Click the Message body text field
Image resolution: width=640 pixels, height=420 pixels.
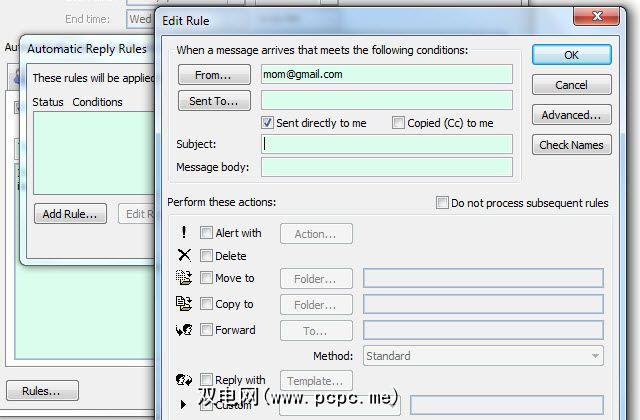387,167
